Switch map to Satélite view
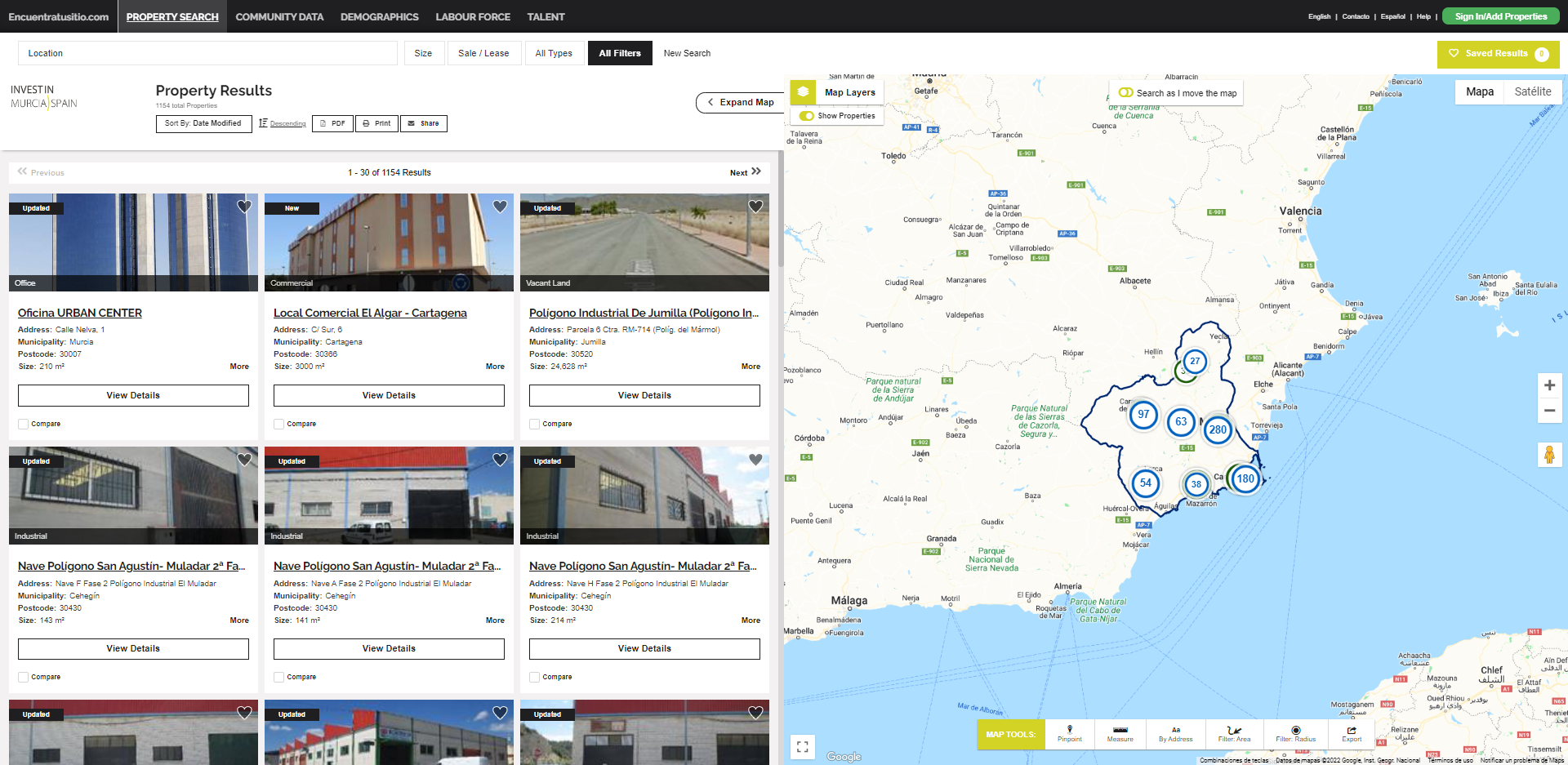 point(1532,91)
